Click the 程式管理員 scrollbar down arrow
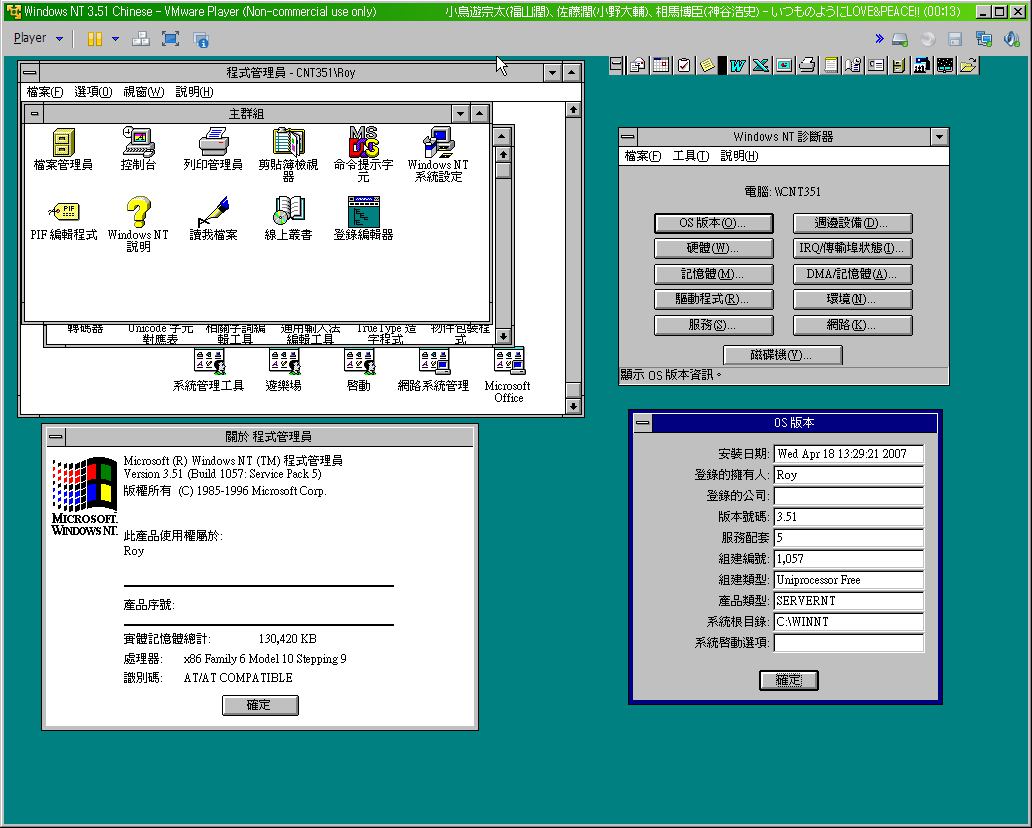Viewport: 1032px width, 828px height. point(573,406)
